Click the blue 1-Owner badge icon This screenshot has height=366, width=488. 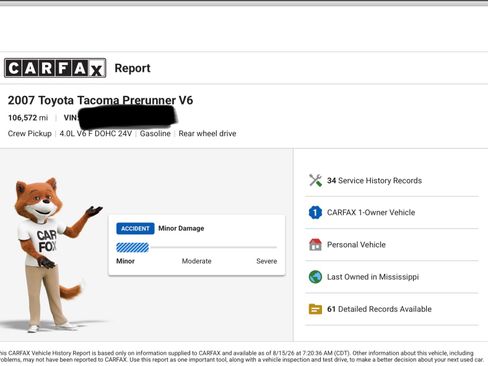pyautogui.click(x=315, y=212)
